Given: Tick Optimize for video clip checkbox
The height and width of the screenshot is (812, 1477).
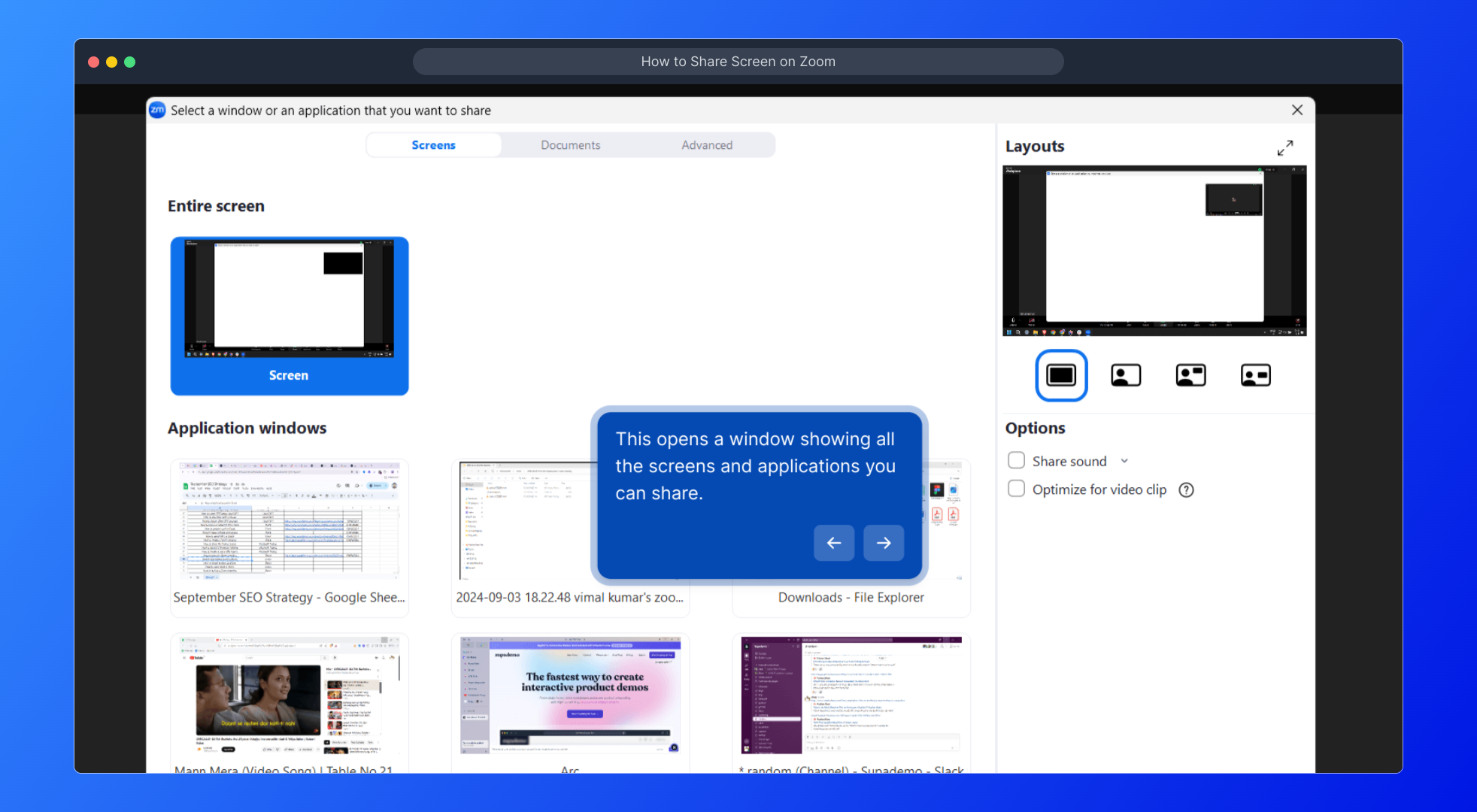Looking at the screenshot, I should click(1016, 489).
